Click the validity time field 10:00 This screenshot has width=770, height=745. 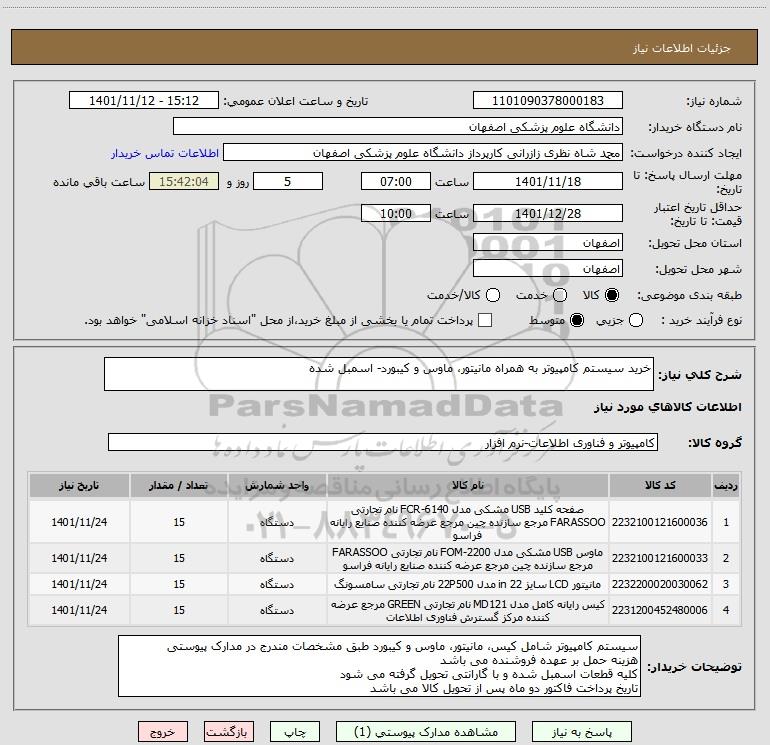pos(396,214)
